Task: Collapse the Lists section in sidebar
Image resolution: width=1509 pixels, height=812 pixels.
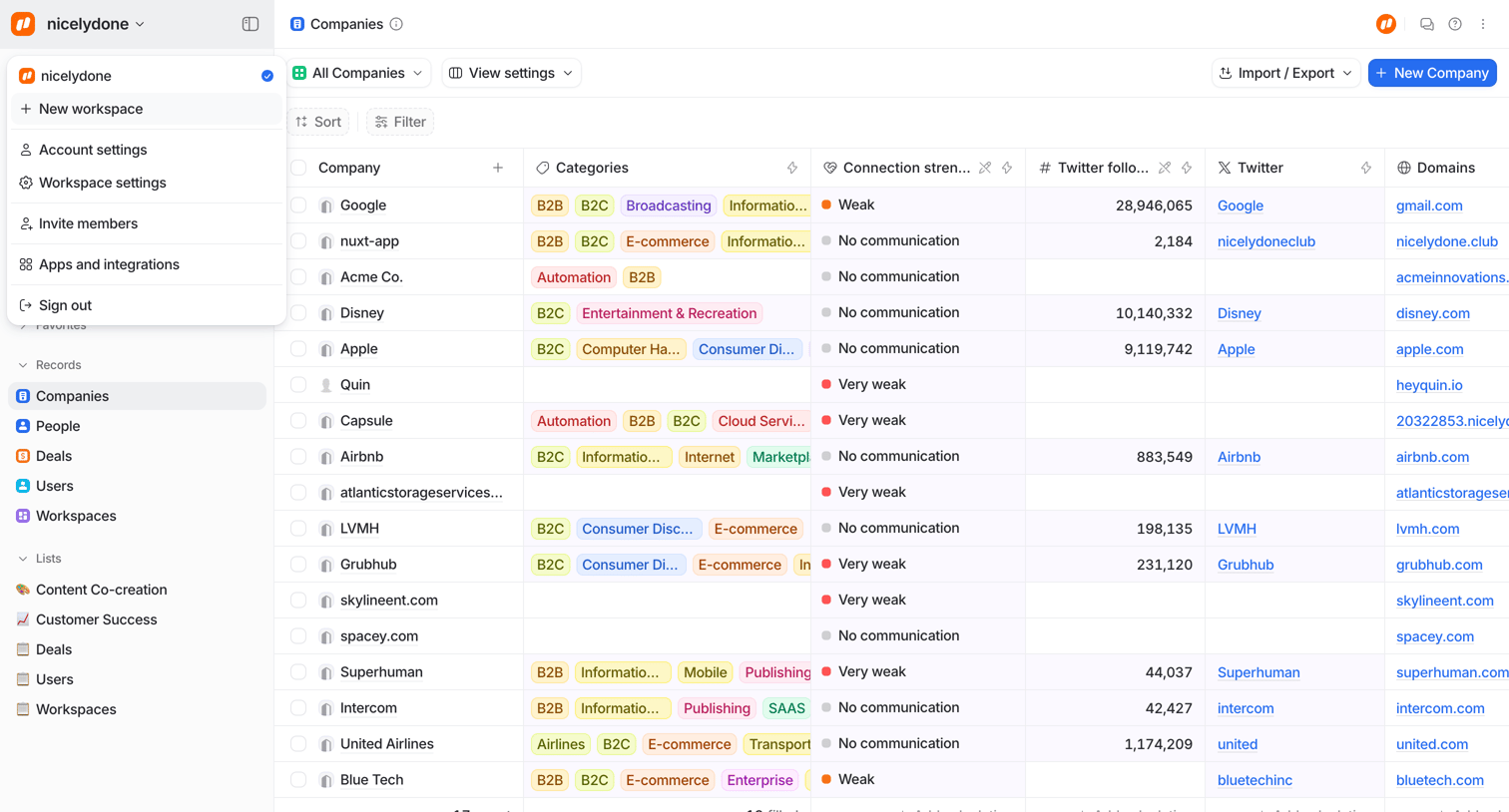Action: (23, 559)
